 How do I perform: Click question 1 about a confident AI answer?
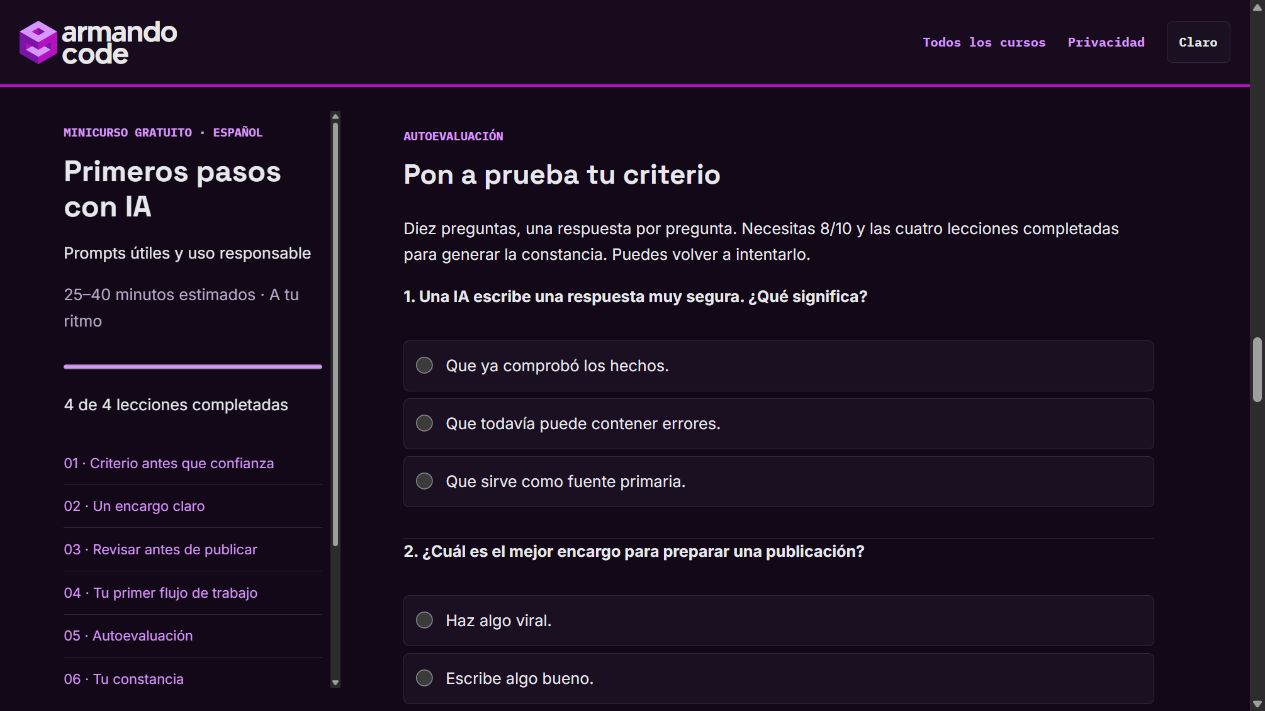[x=635, y=297]
